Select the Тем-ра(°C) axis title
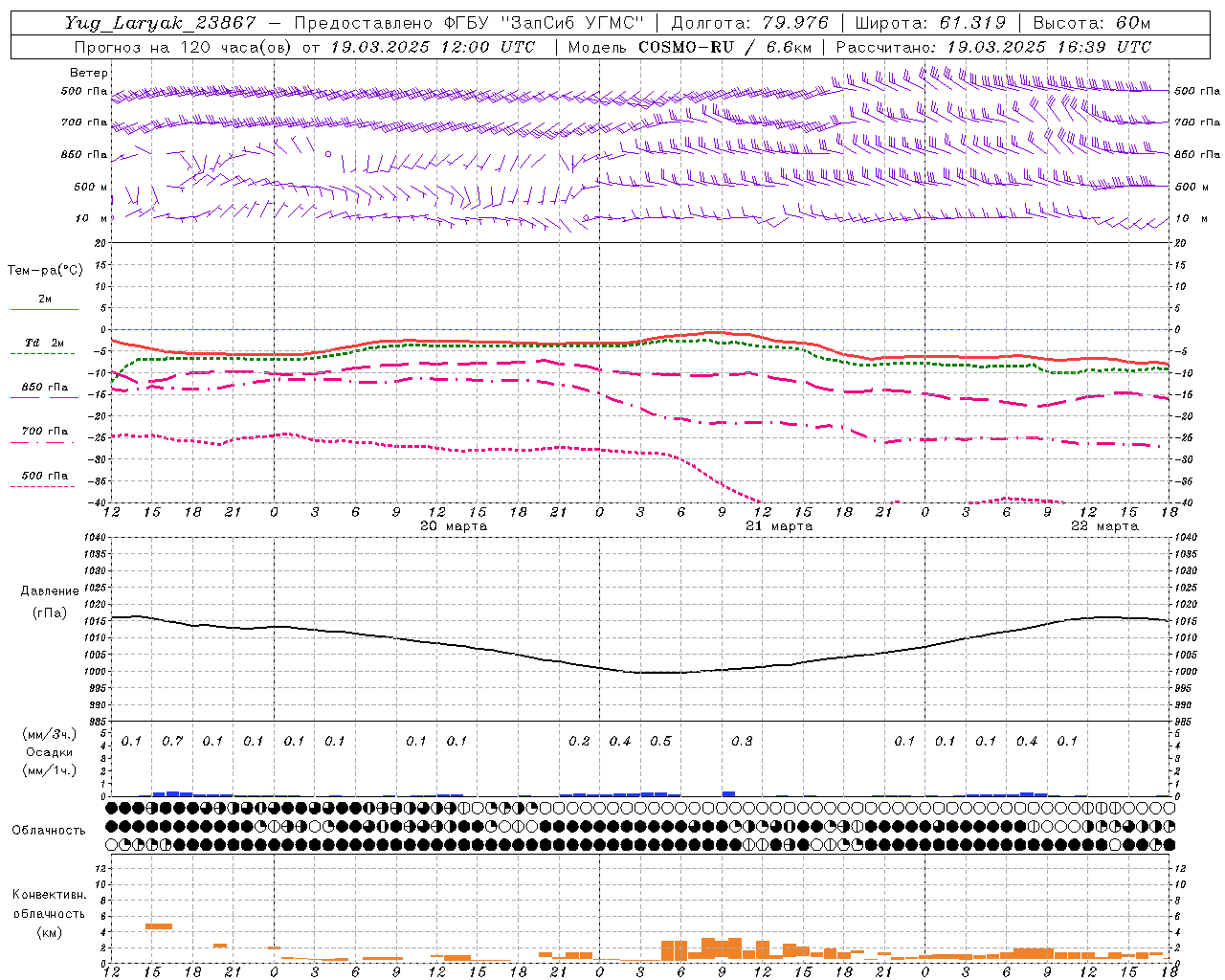The height and width of the screenshot is (980, 1225). pos(45,271)
